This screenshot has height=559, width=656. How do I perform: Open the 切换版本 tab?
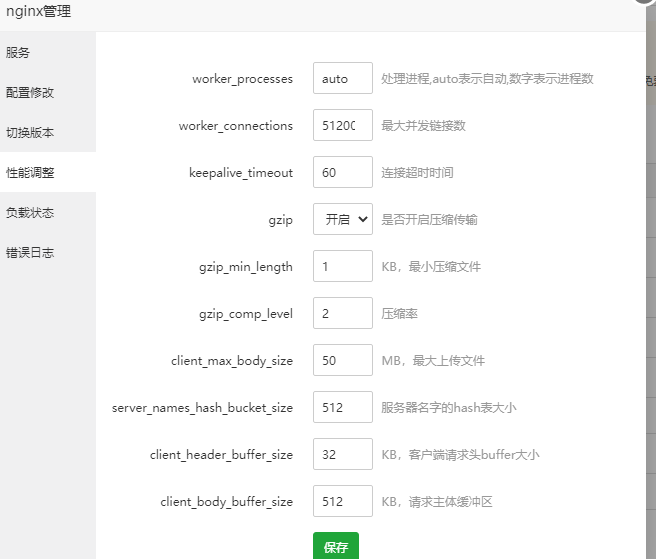pos(48,133)
